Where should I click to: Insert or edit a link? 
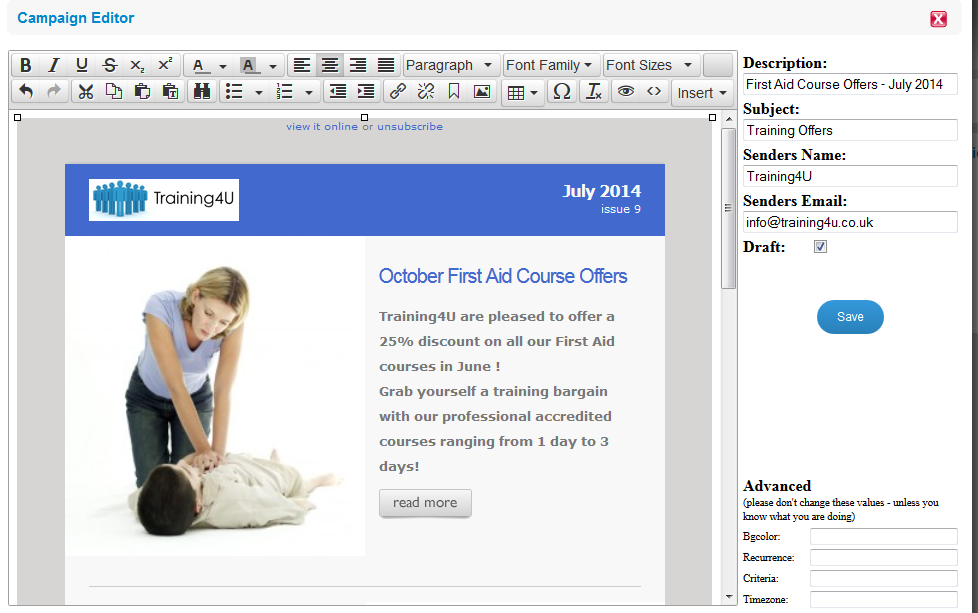[397, 92]
